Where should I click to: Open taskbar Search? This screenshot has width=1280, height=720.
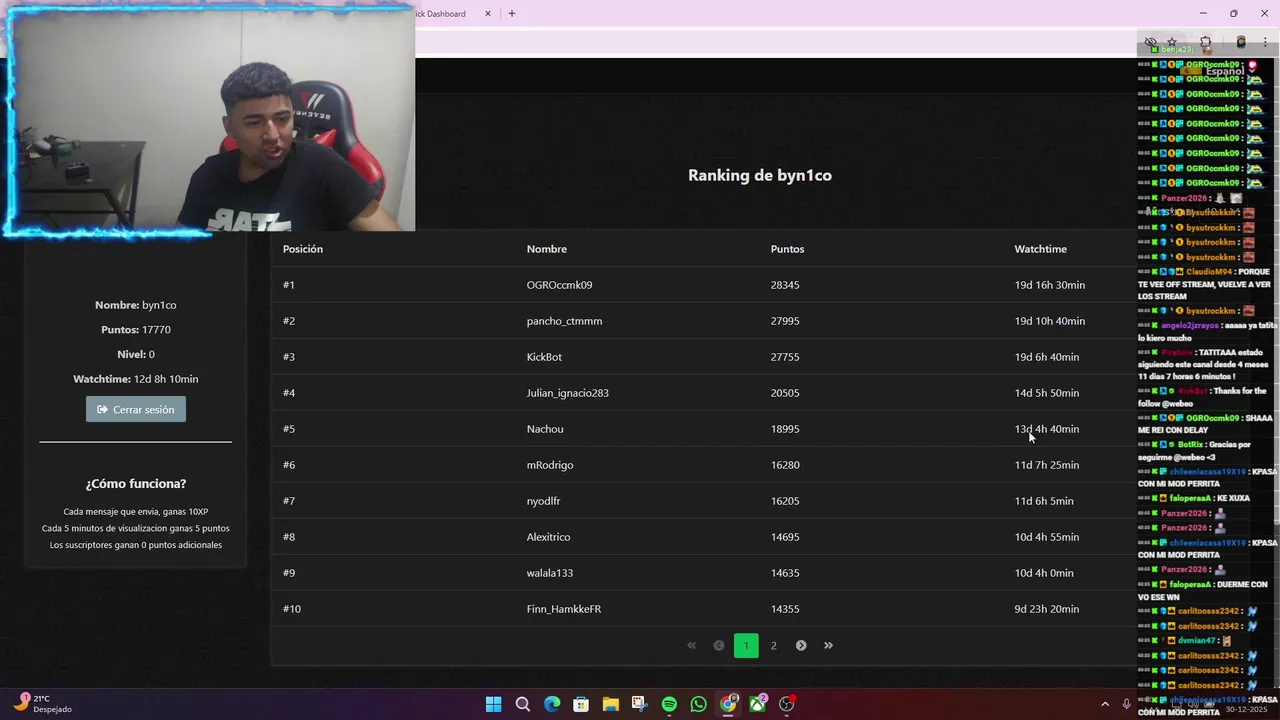[x=522, y=704]
